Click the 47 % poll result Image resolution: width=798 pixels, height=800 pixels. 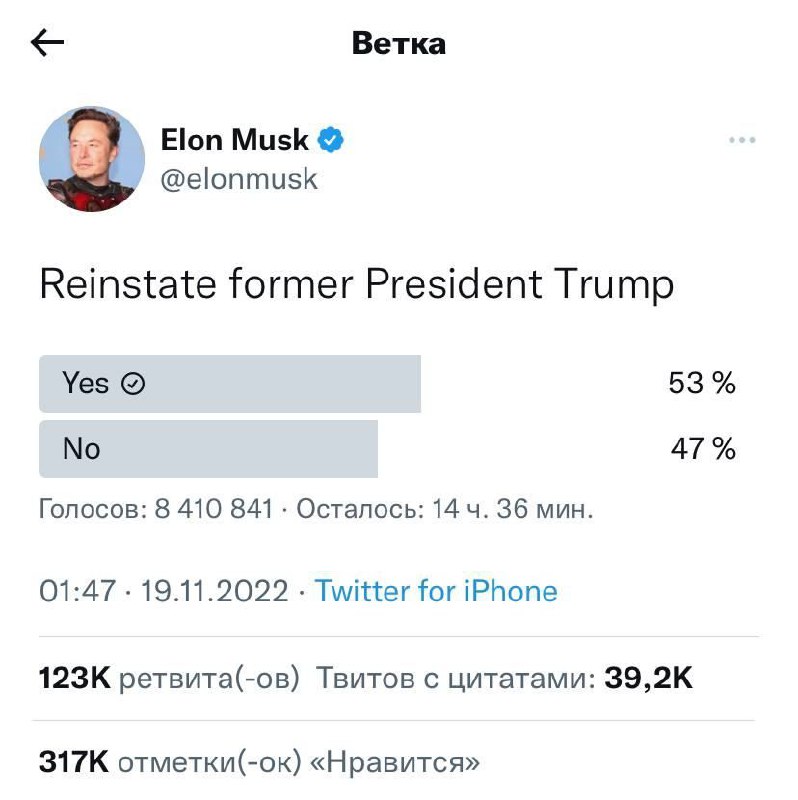[703, 449]
